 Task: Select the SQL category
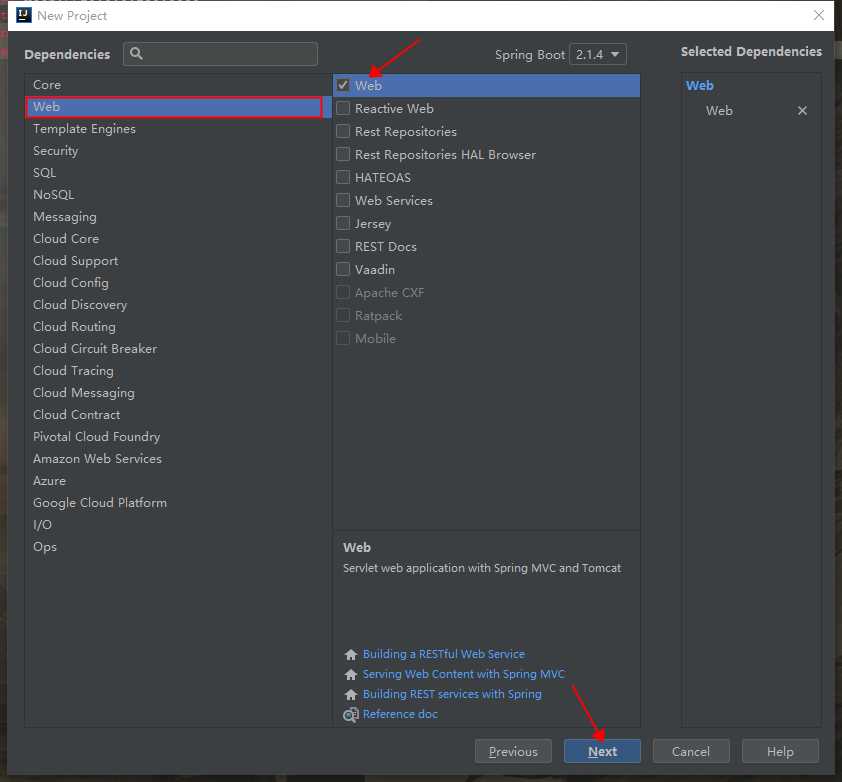pyautogui.click(x=178, y=173)
